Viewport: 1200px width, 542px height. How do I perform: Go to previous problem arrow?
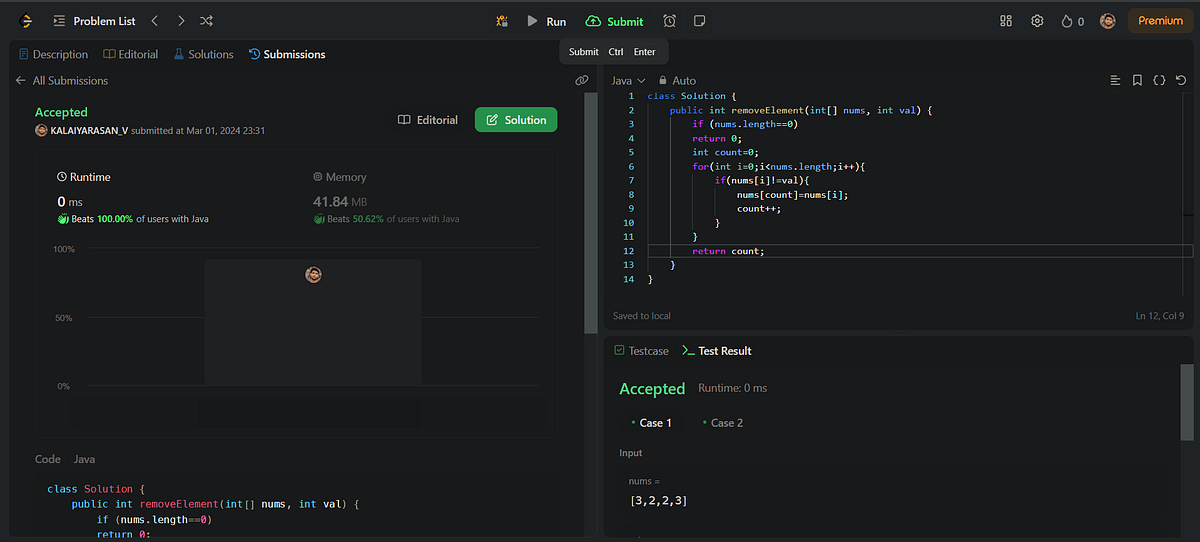pos(154,21)
